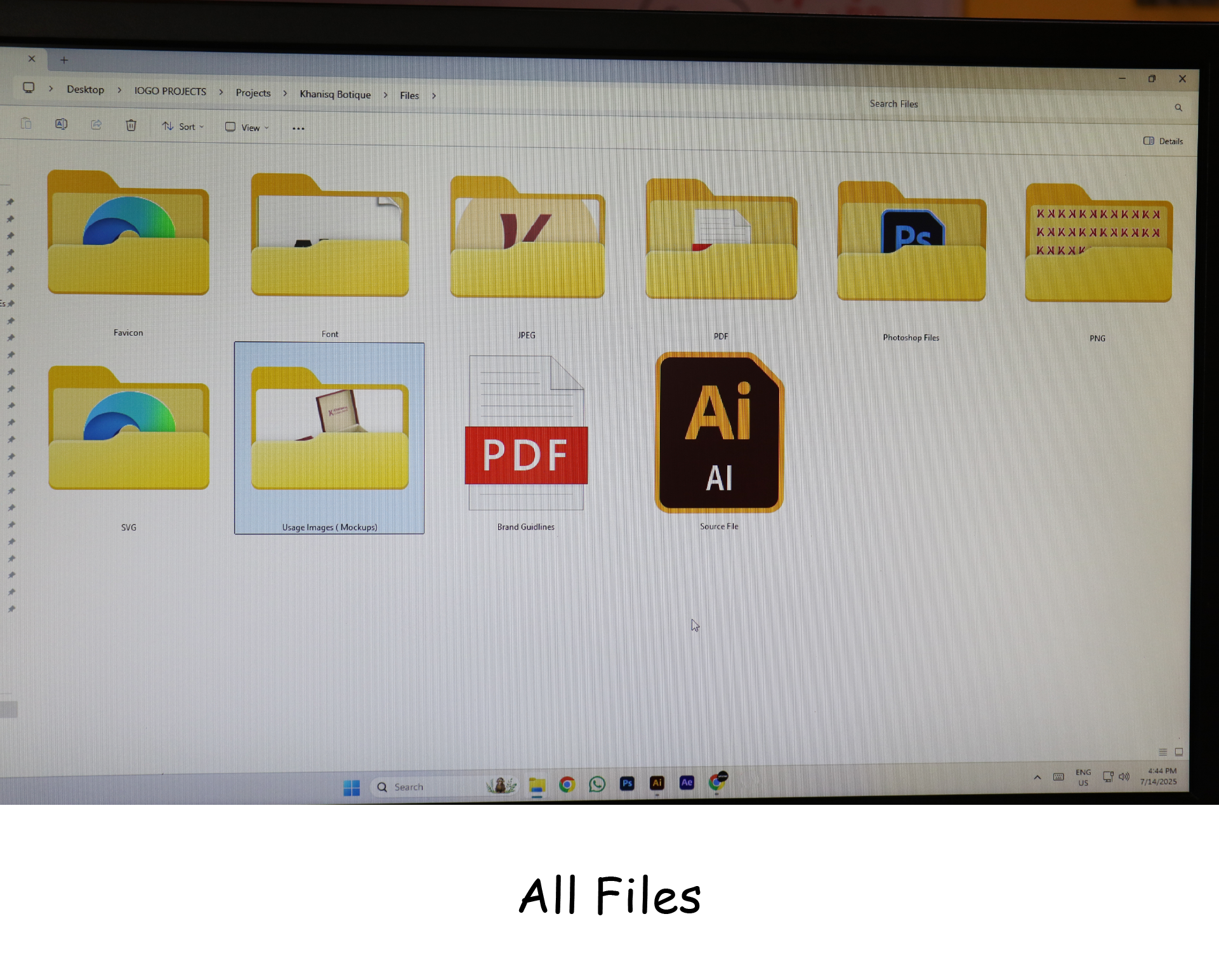The width and height of the screenshot is (1219, 980).
Task: Toggle the Details pane button
Action: click(1163, 141)
